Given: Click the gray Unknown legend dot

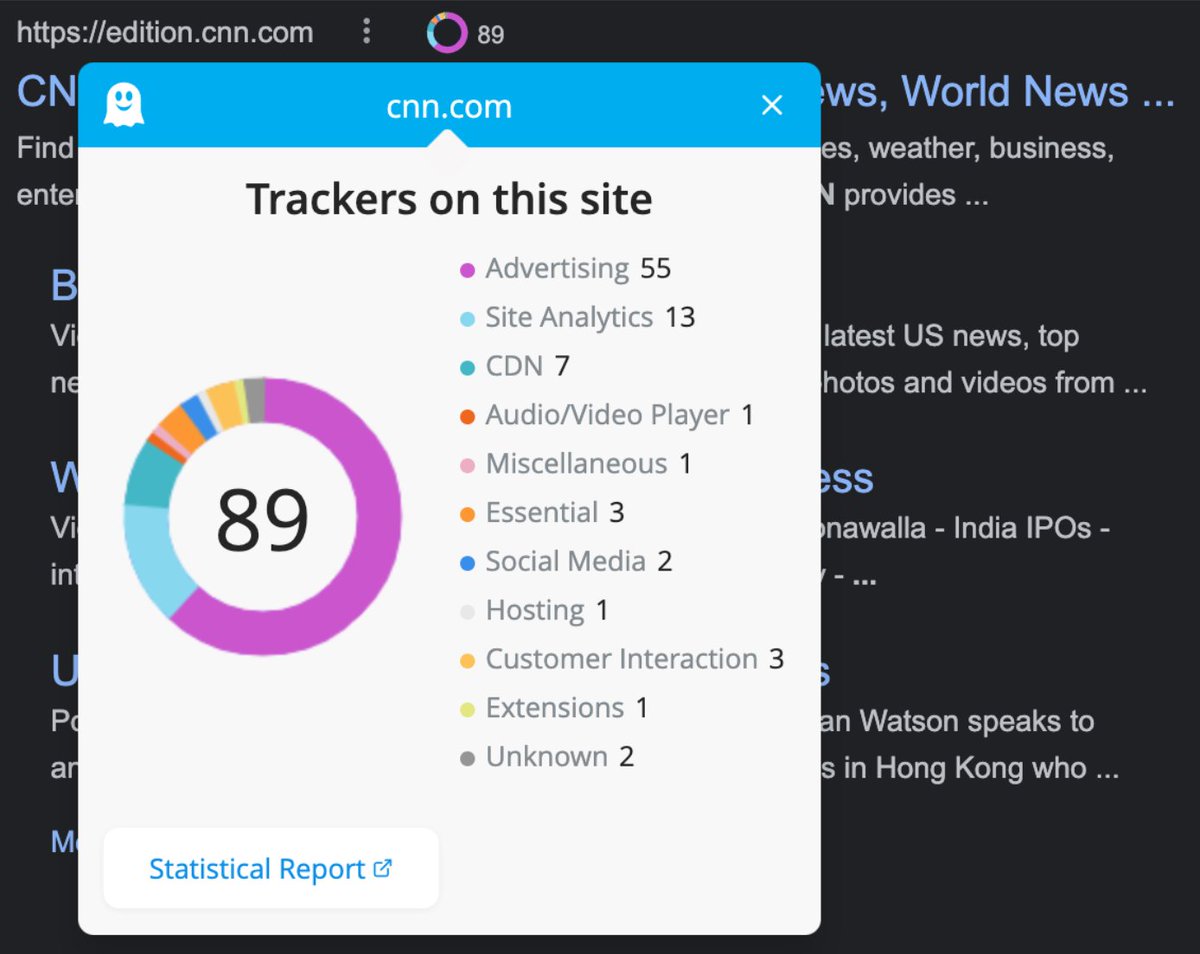Looking at the screenshot, I should [x=467, y=759].
